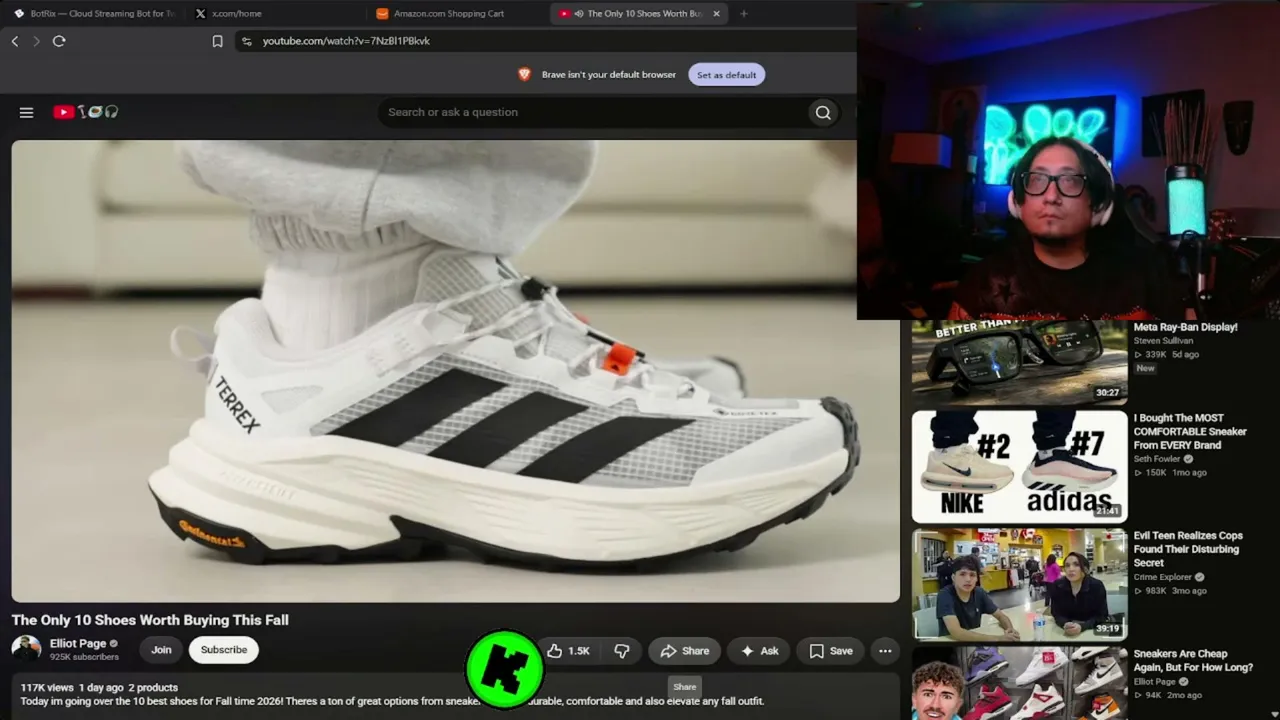Click the address bar URL
1280x720 pixels.
pyautogui.click(x=346, y=41)
